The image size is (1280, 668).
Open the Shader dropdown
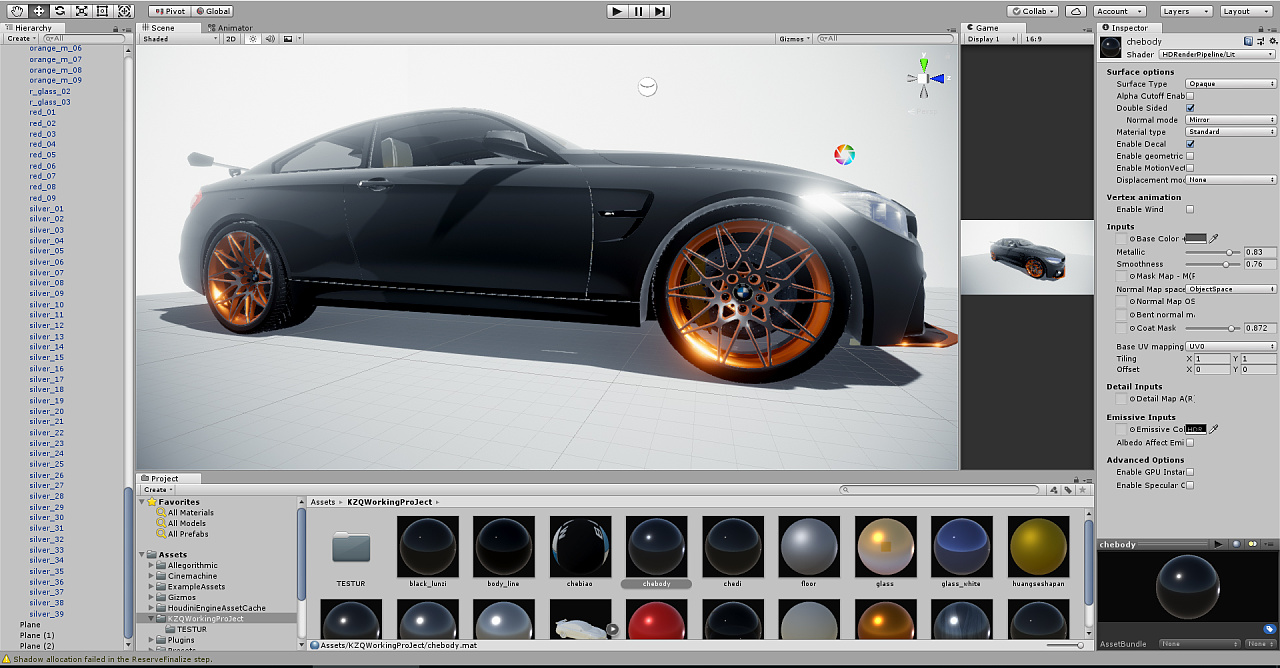click(x=1217, y=54)
